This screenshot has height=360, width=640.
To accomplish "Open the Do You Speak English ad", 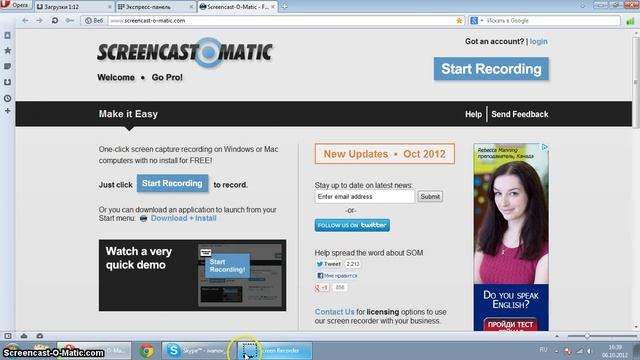I will point(511,237).
